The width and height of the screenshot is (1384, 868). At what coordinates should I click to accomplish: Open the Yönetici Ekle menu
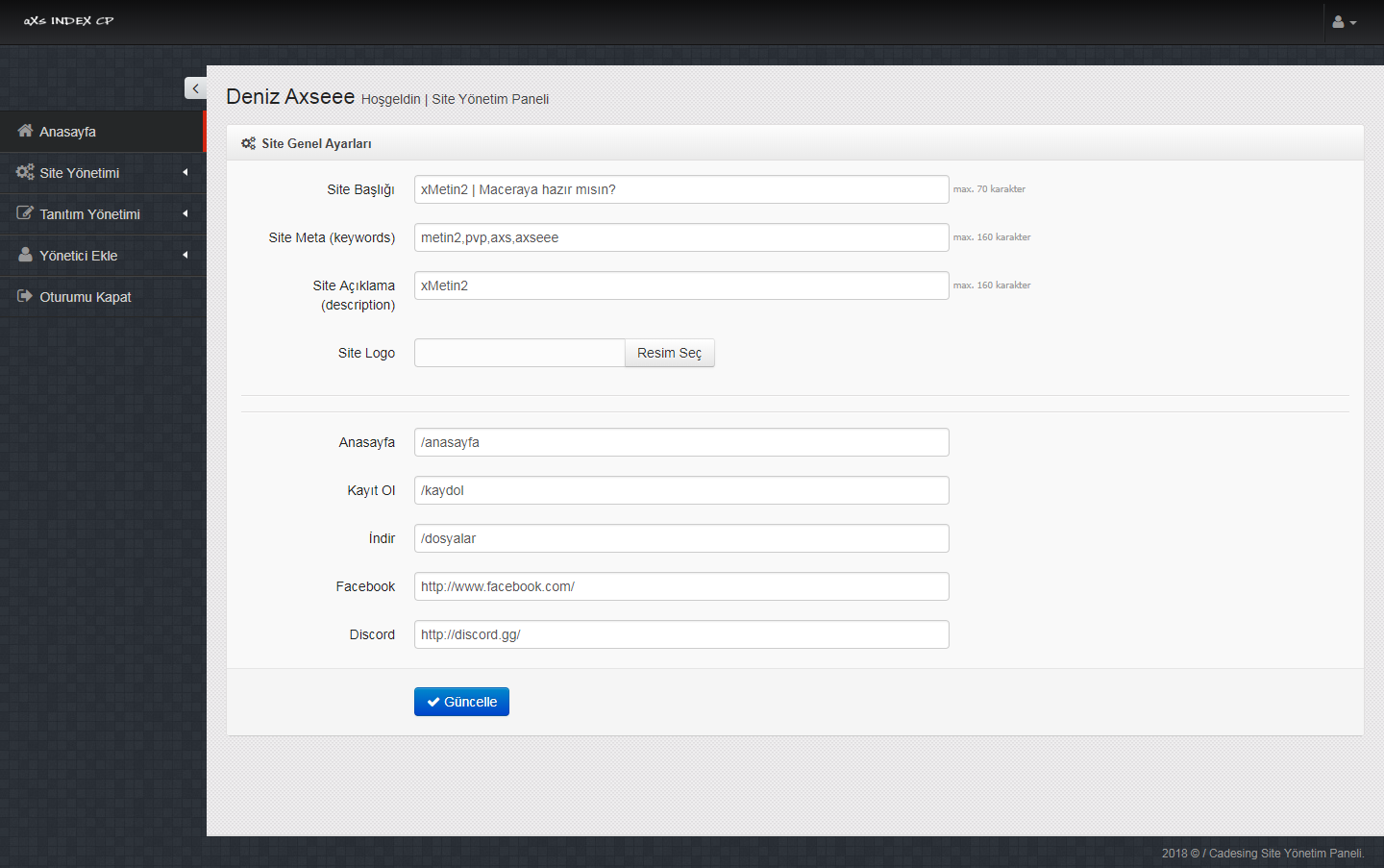click(103, 256)
